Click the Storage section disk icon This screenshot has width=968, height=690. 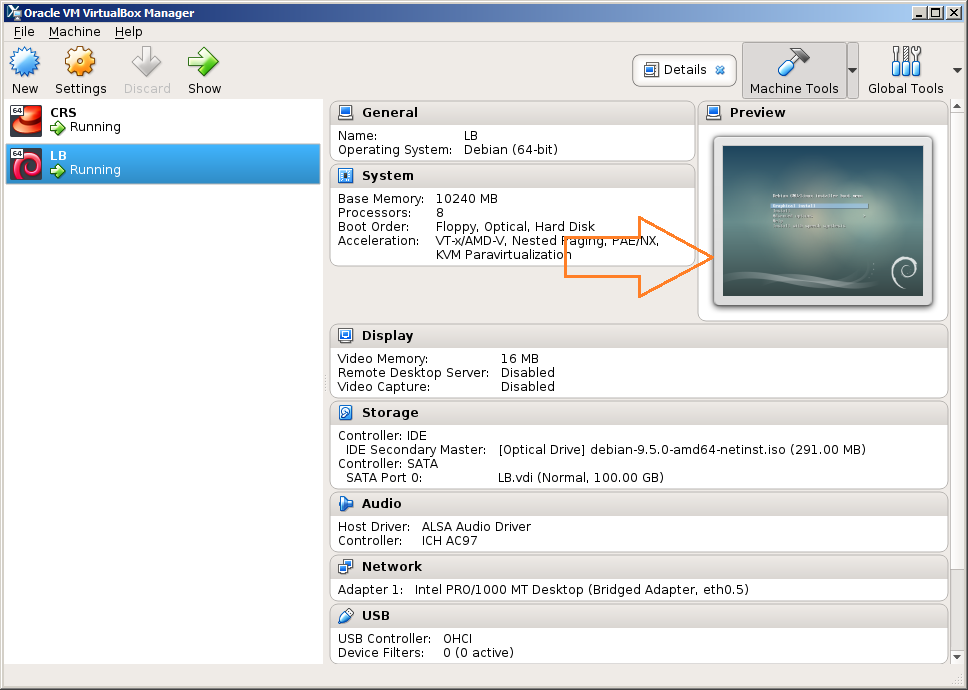(346, 412)
